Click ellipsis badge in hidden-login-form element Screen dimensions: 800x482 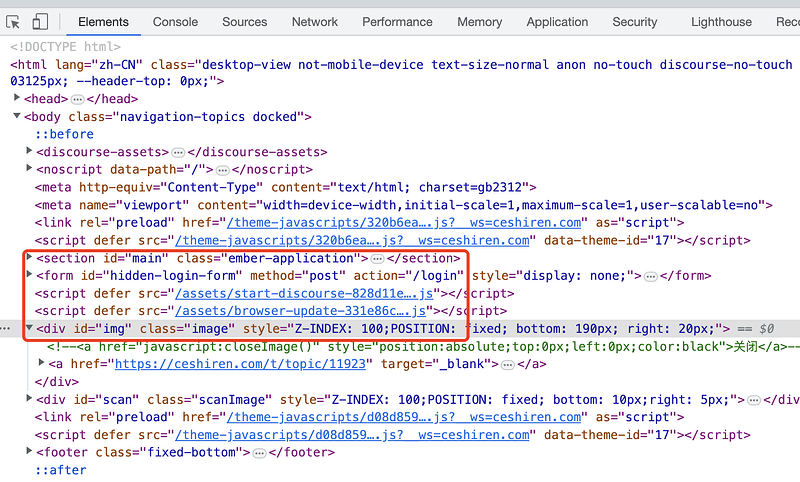[651, 277]
